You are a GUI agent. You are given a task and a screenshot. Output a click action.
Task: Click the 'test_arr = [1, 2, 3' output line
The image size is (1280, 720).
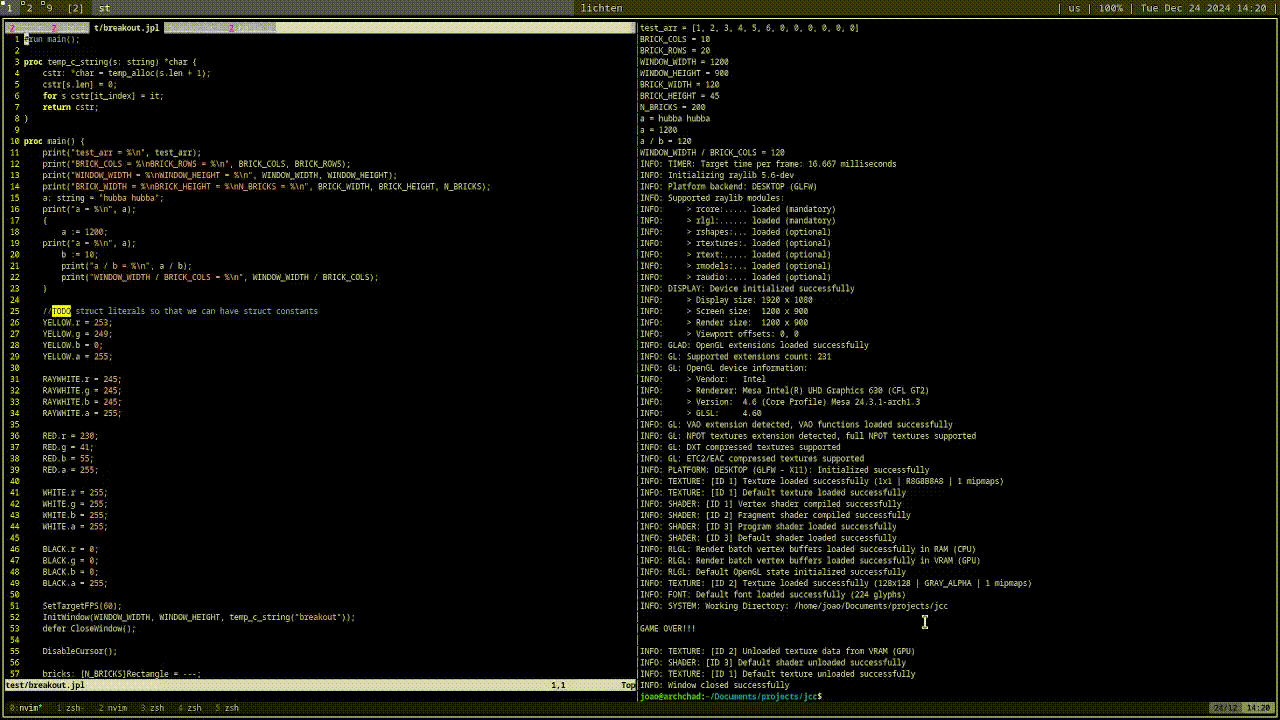pyautogui.click(x=749, y=28)
